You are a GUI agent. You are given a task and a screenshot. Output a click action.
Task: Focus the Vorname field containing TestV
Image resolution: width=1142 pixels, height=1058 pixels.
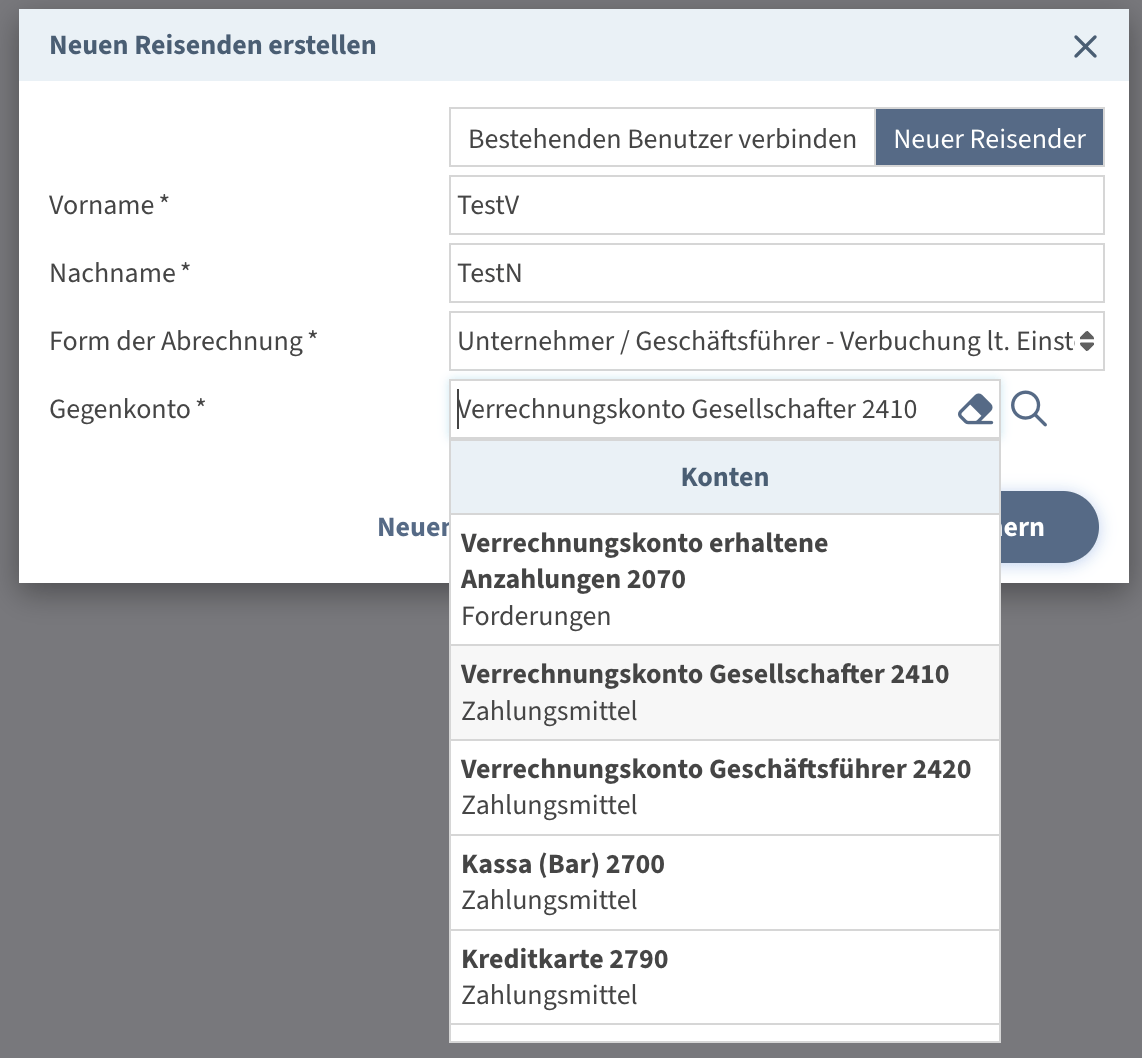(776, 205)
